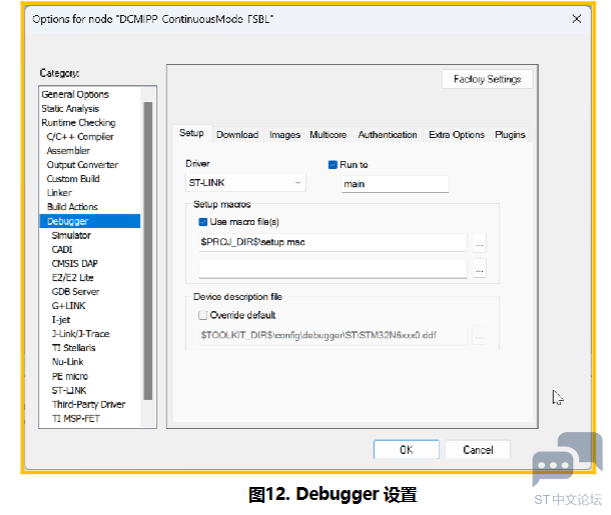Click the Run to main input field
Screen dimensions: 611x515
click(393, 184)
